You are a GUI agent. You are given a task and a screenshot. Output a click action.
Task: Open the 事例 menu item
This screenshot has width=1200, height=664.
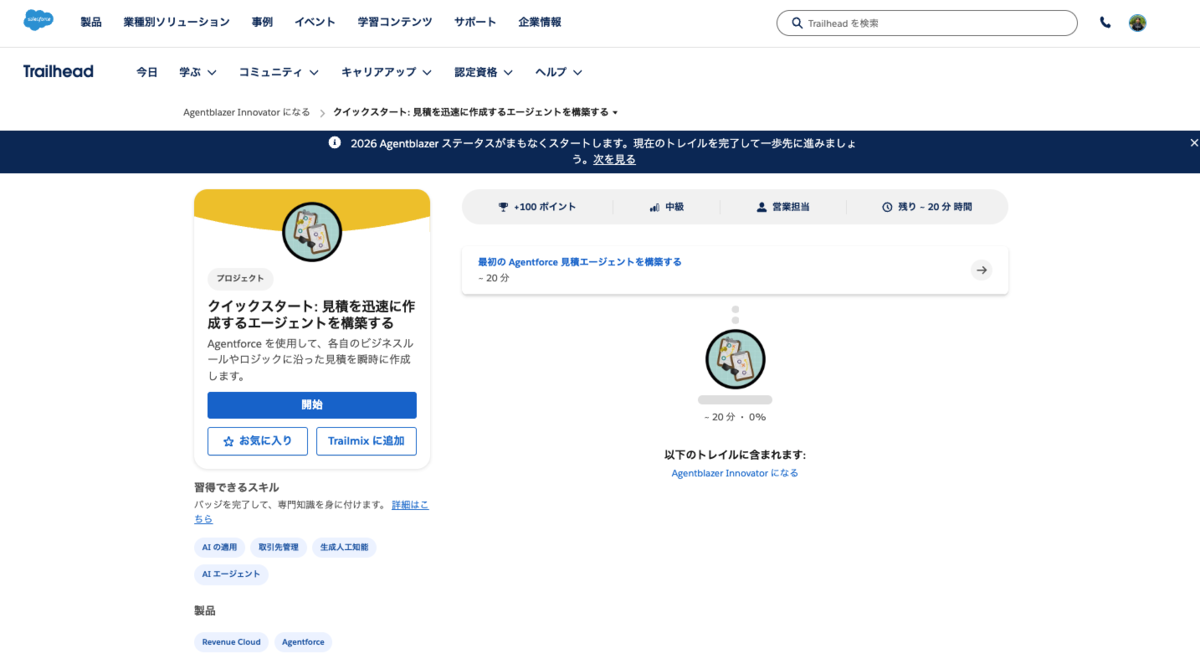(262, 22)
